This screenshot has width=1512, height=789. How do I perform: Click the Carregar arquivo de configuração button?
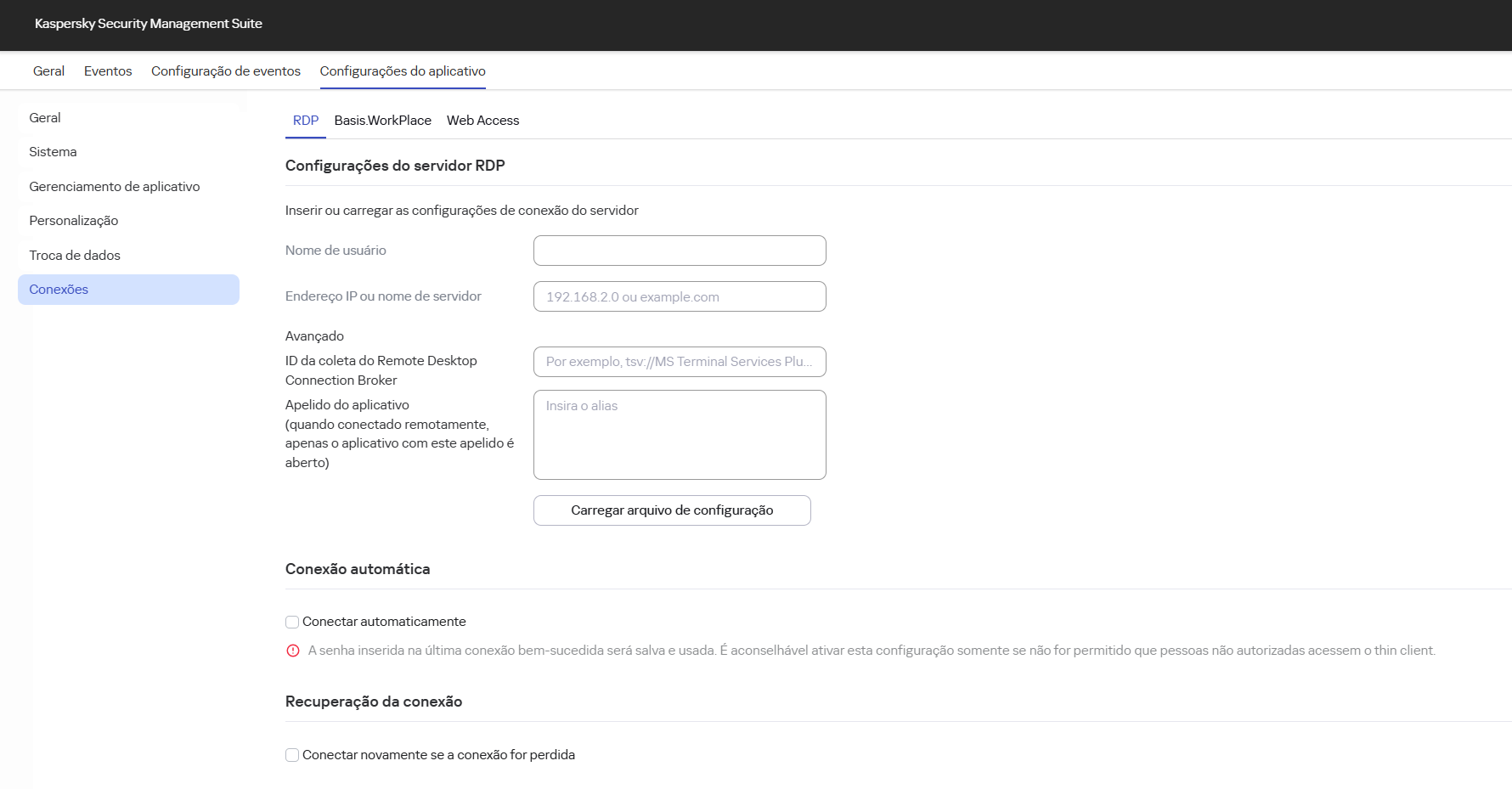(x=671, y=510)
